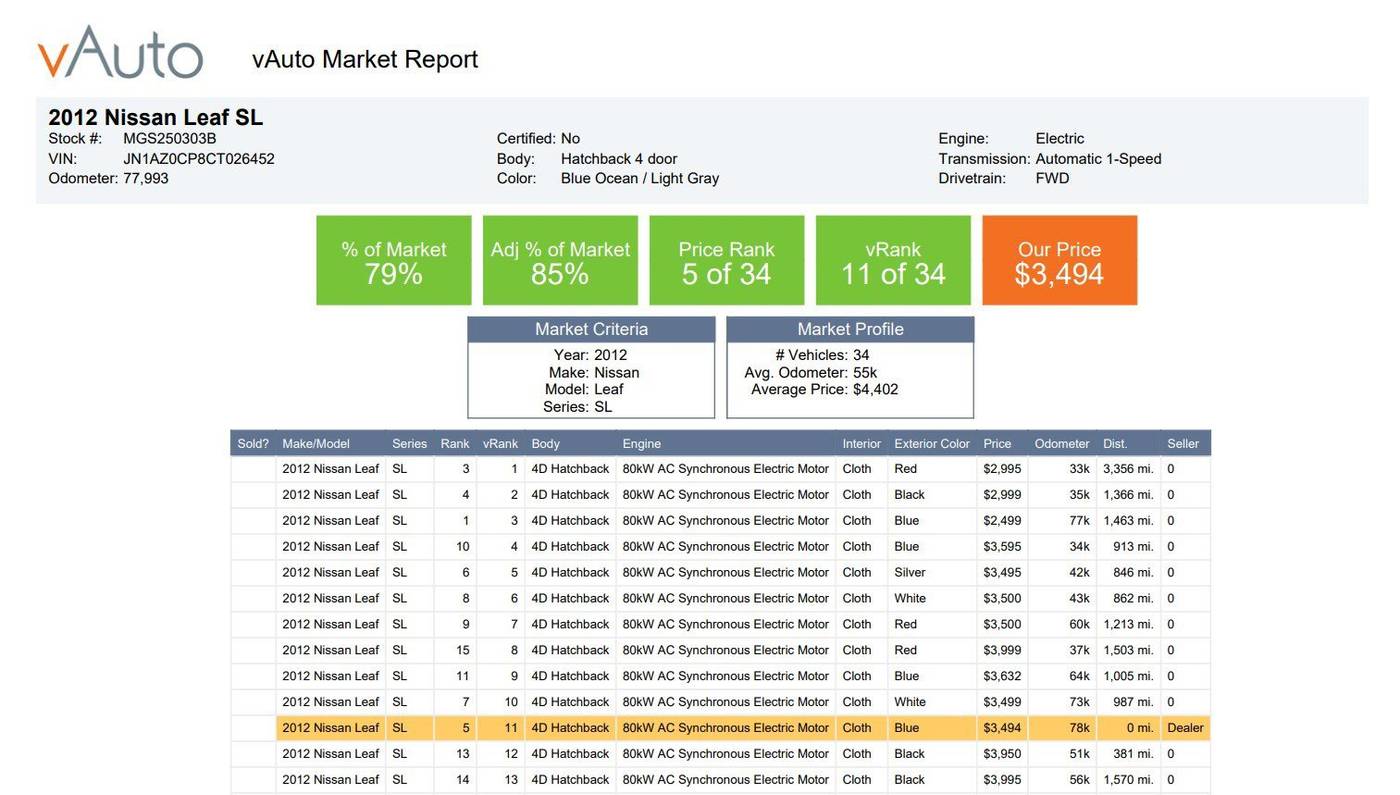Image resolution: width=1400 pixels, height=795 pixels.
Task: Click the Market Criteria panel header
Action: (x=591, y=329)
